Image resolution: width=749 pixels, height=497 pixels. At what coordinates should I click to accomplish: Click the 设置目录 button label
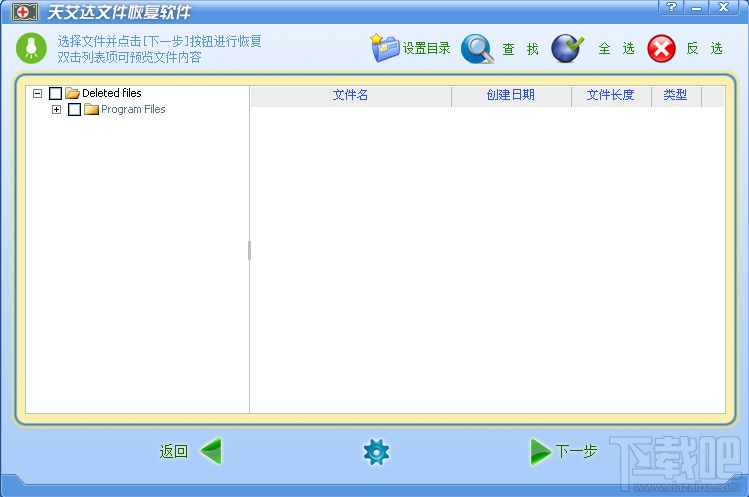[427, 48]
